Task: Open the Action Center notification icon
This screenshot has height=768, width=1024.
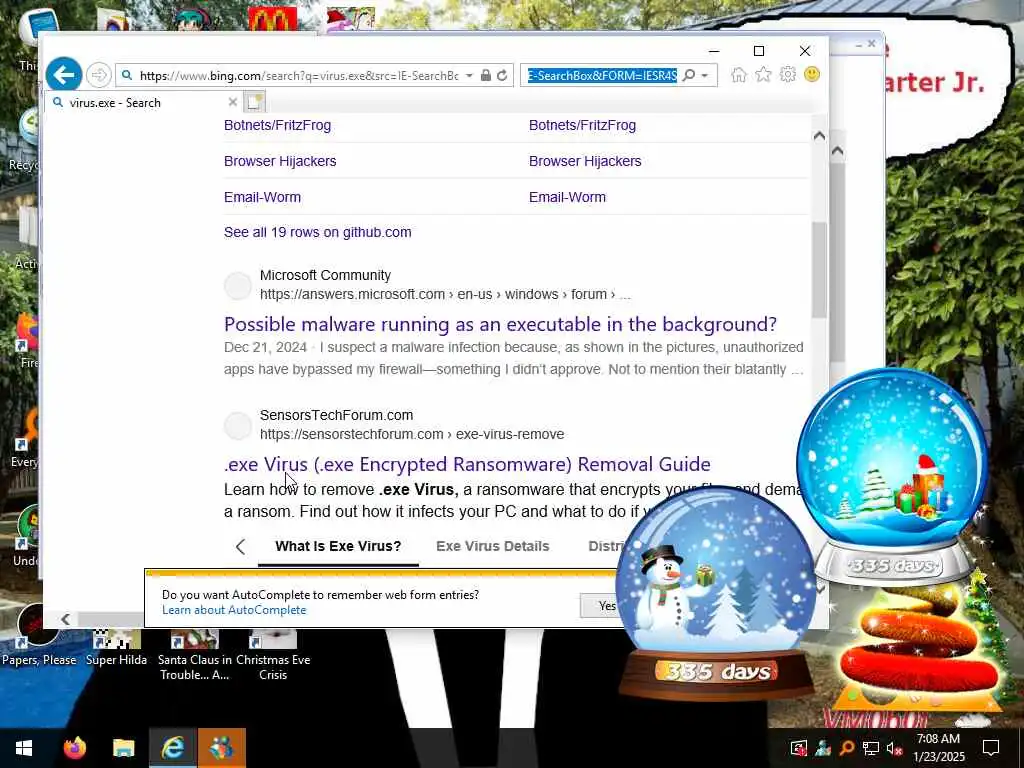Action: coord(991,748)
